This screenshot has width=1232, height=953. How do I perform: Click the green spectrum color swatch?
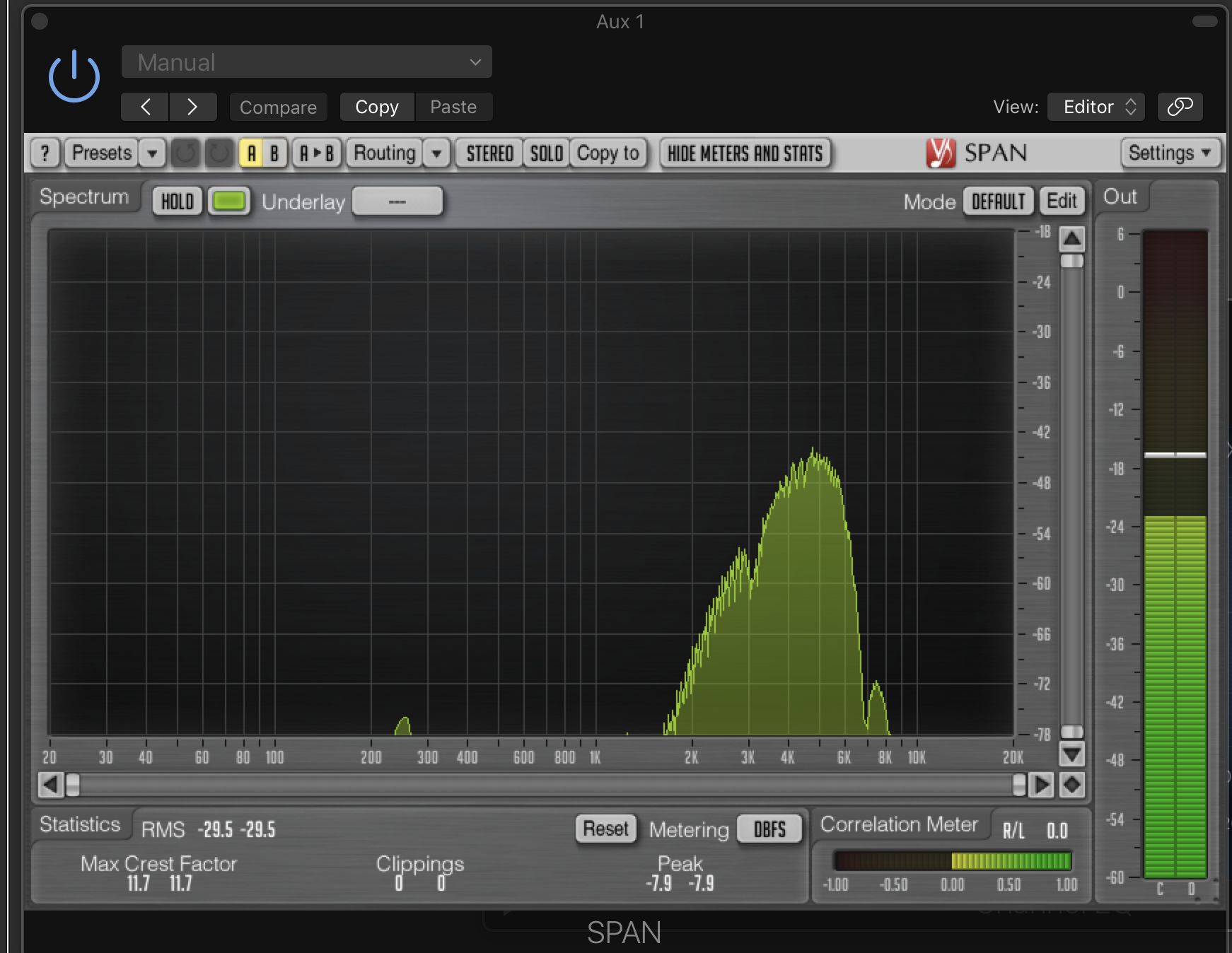(x=228, y=201)
